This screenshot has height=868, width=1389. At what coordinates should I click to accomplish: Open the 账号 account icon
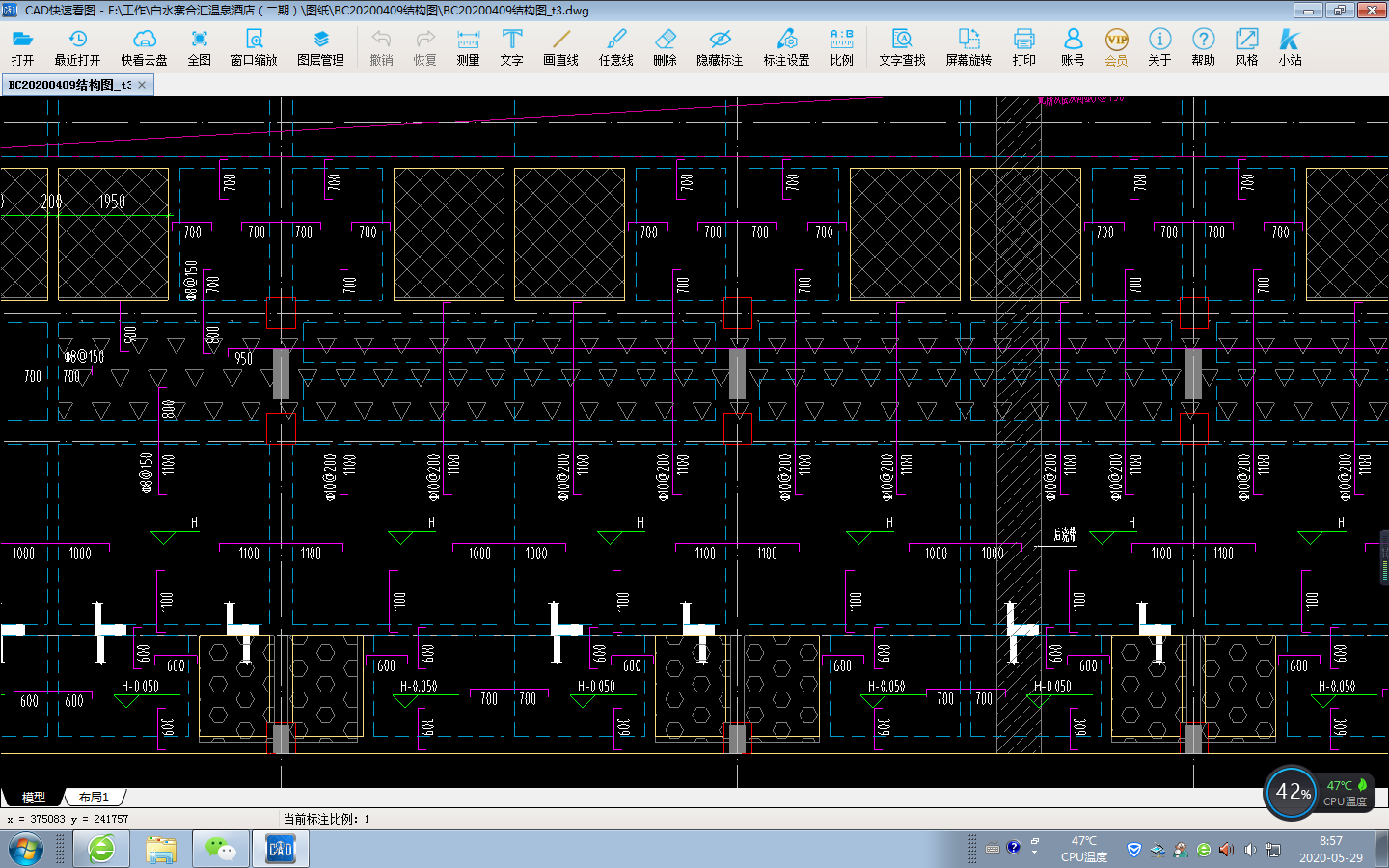click(1073, 46)
